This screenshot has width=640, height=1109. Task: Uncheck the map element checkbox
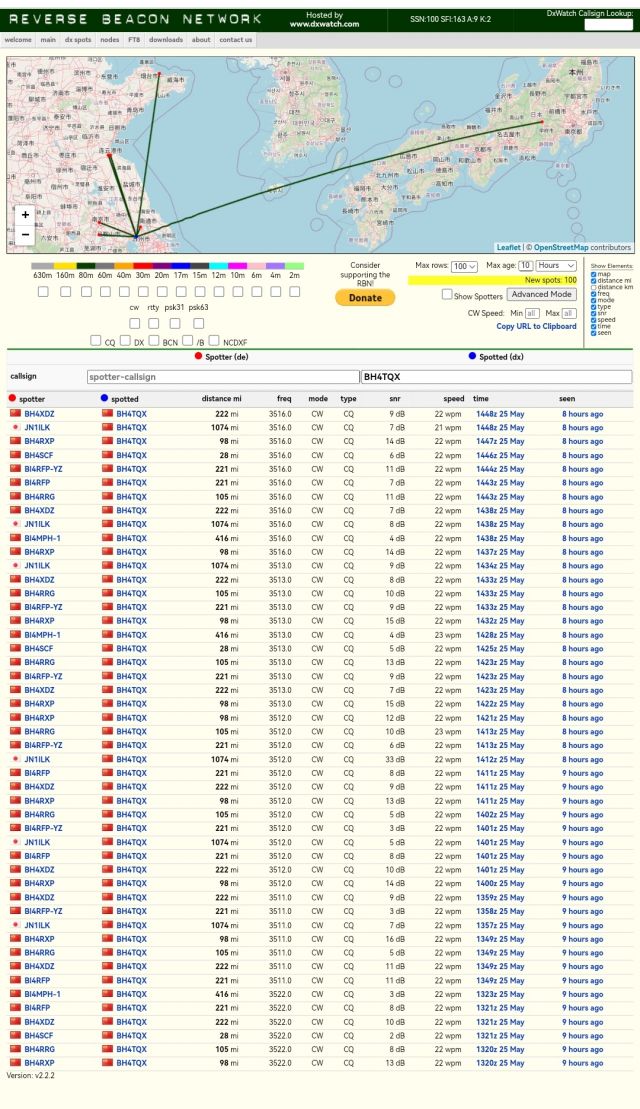[x=593, y=274]
